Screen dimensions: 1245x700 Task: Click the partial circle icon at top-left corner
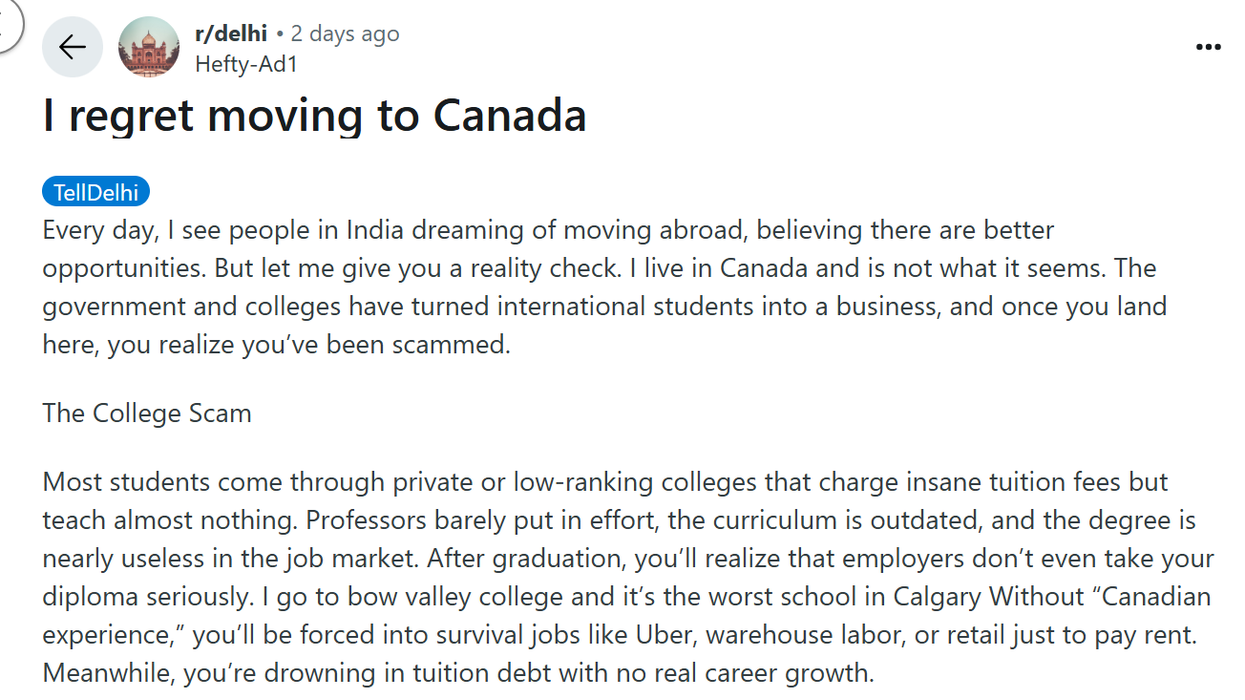pos(8,25)
